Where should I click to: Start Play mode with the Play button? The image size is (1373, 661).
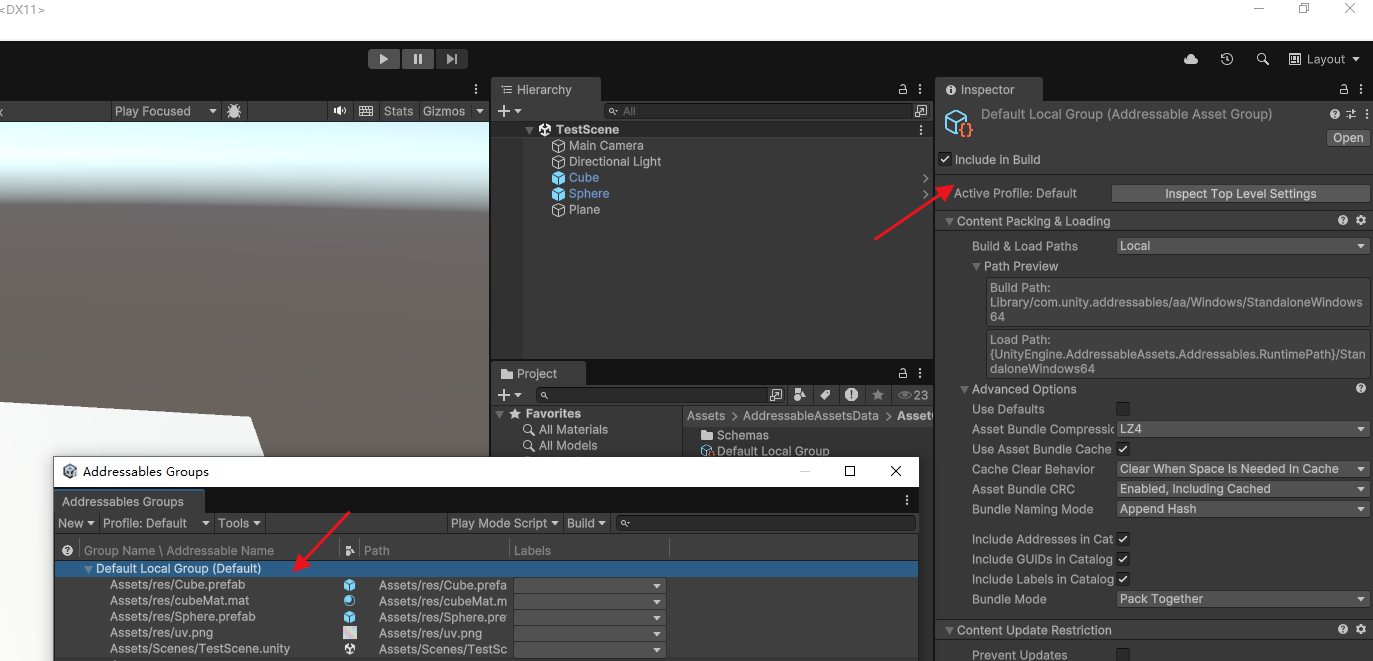(x=384, y=59)
